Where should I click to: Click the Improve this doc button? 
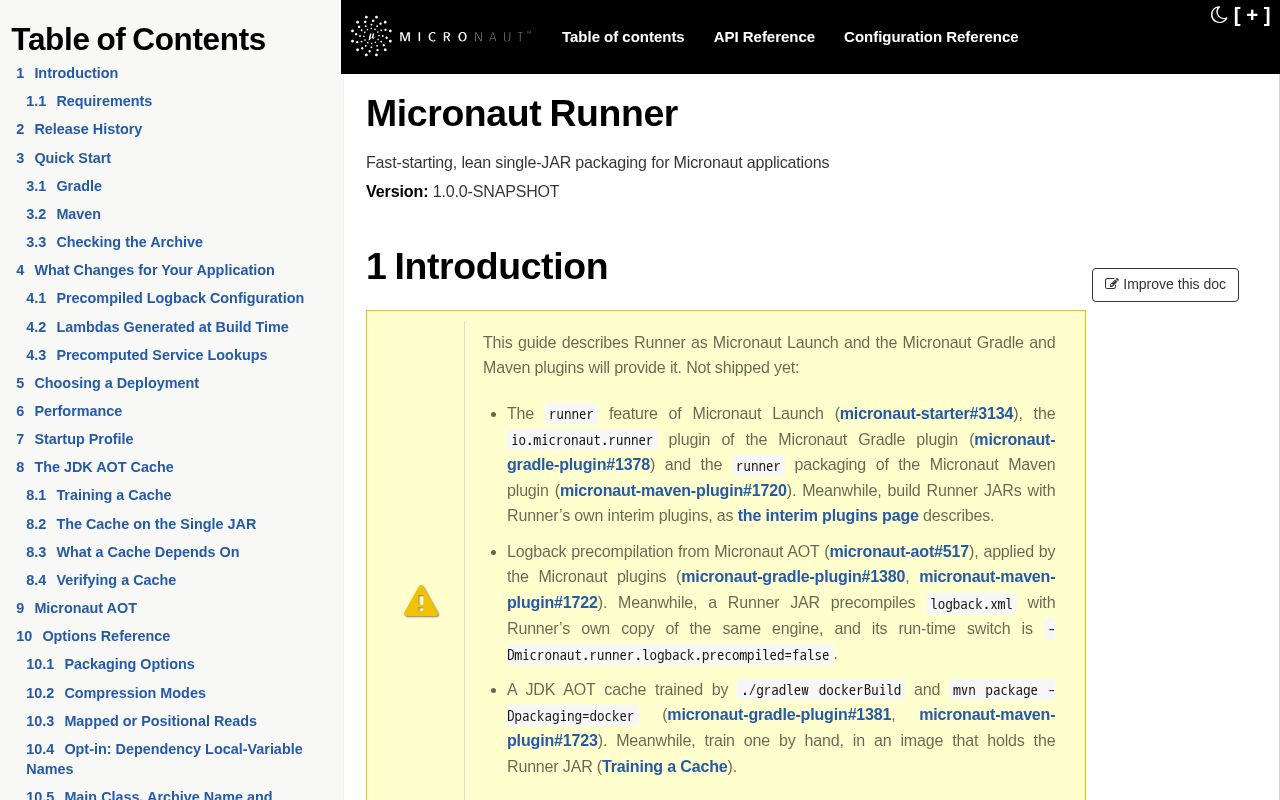click(1165, 284)
